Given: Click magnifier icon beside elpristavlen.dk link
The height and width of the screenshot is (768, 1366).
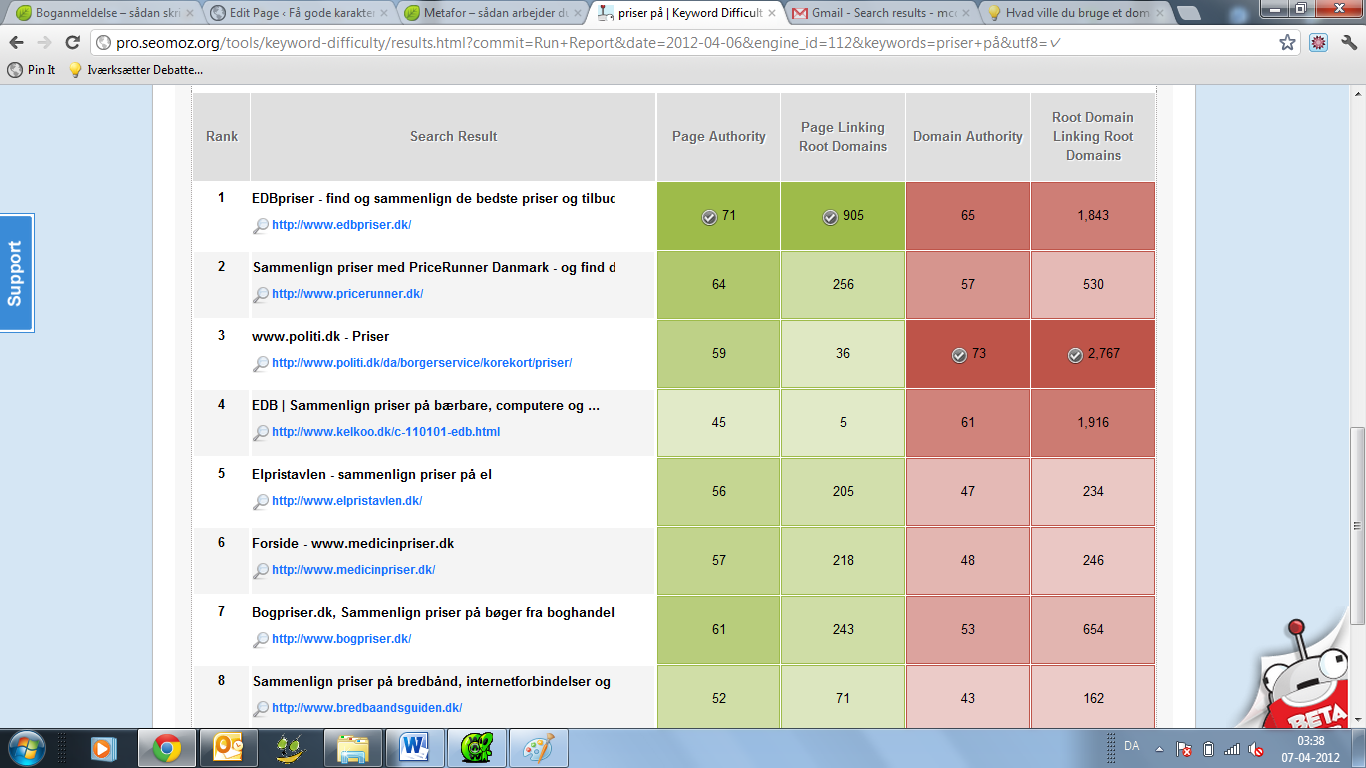Looking at the screenshot, I should (260, 502).
